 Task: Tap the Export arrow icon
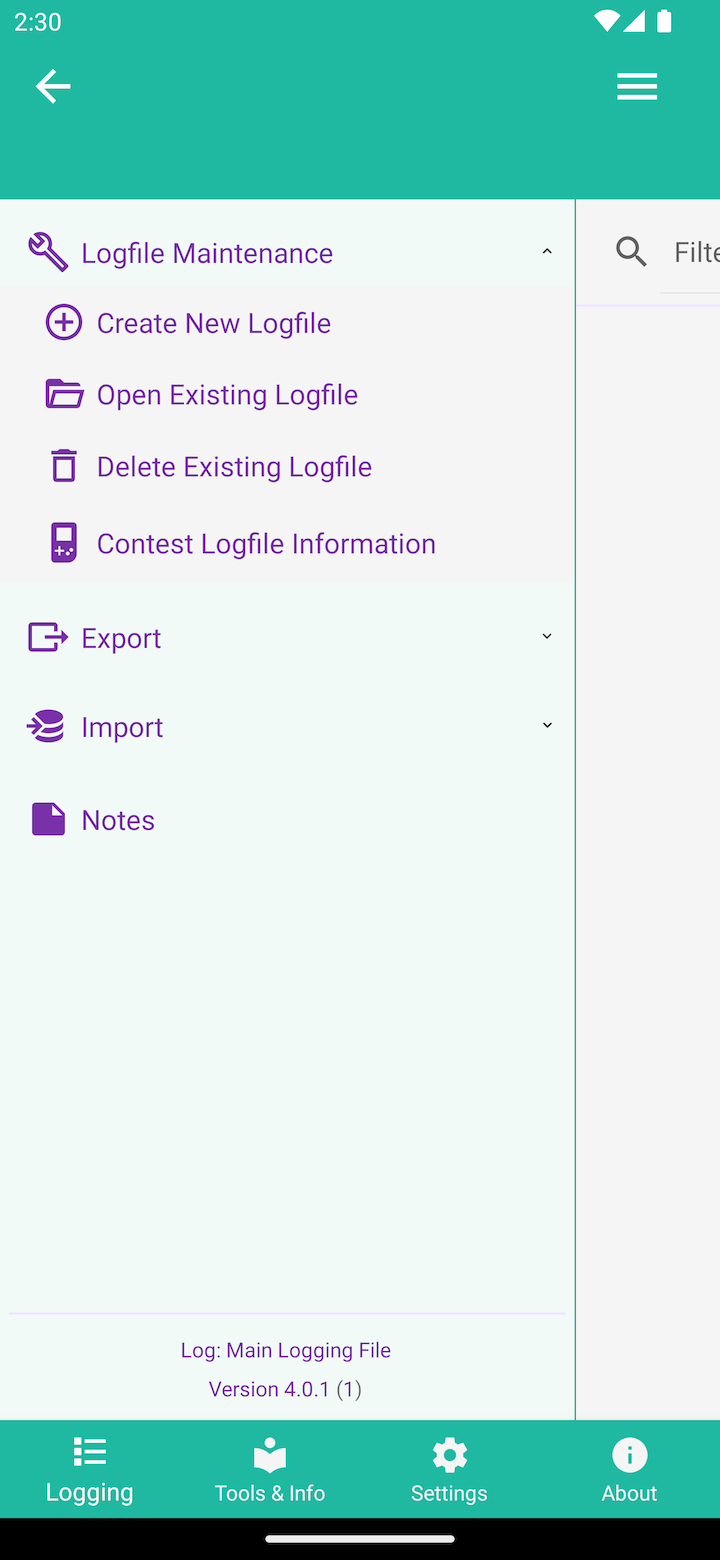point(48,637)
